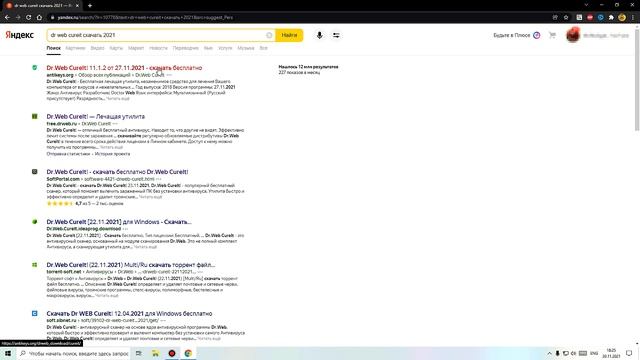Open Task View on the taskbar
The height and width of the screenshot is (360, 640).
pos(139,353)
